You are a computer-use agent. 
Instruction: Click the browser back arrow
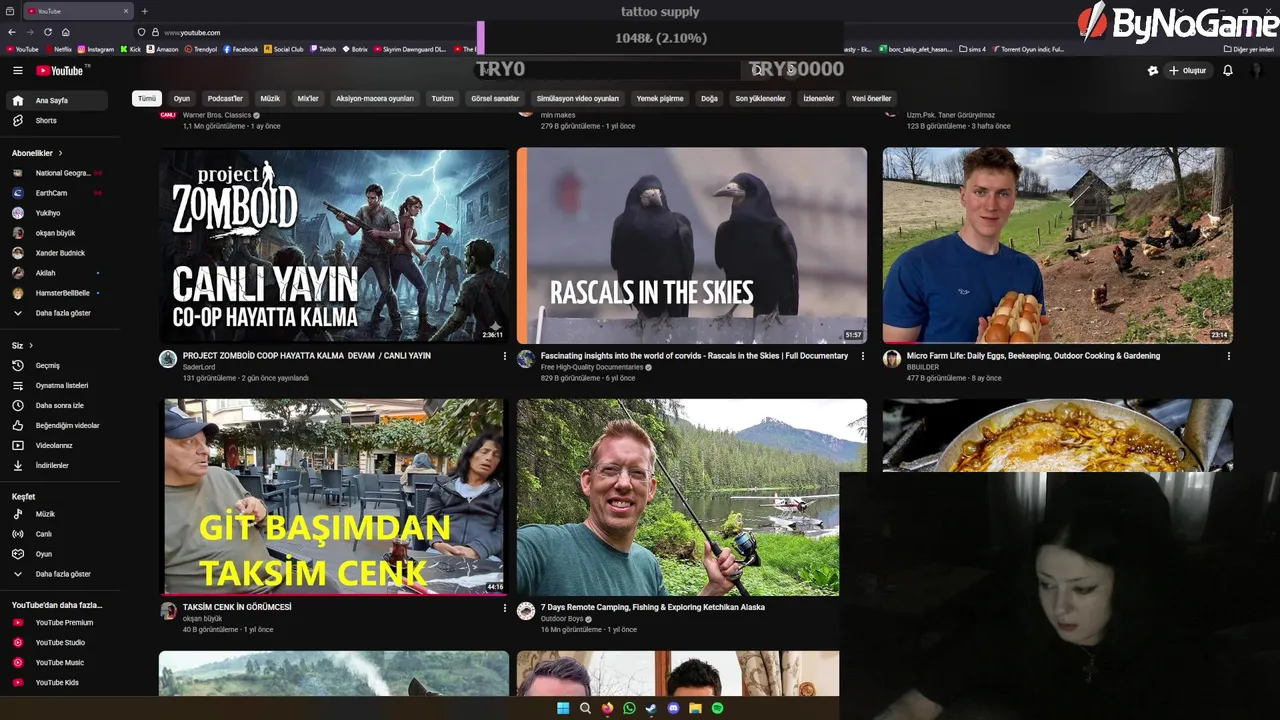[x=12, y=32]
